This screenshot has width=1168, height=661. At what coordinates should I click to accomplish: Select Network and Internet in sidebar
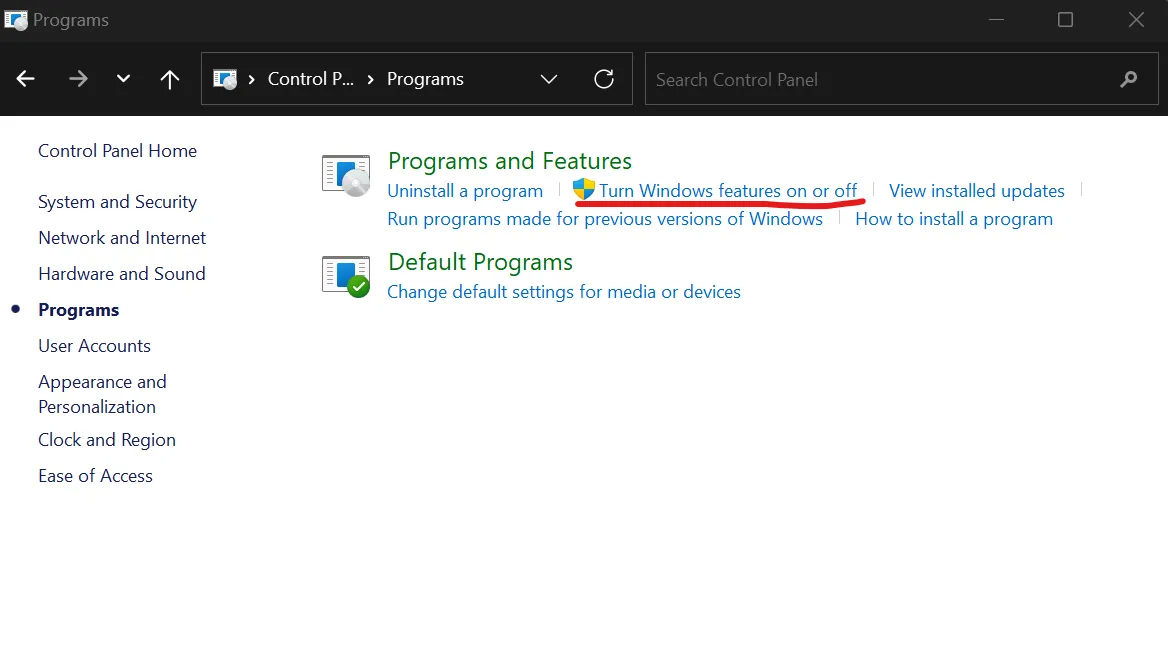[122, 238]
